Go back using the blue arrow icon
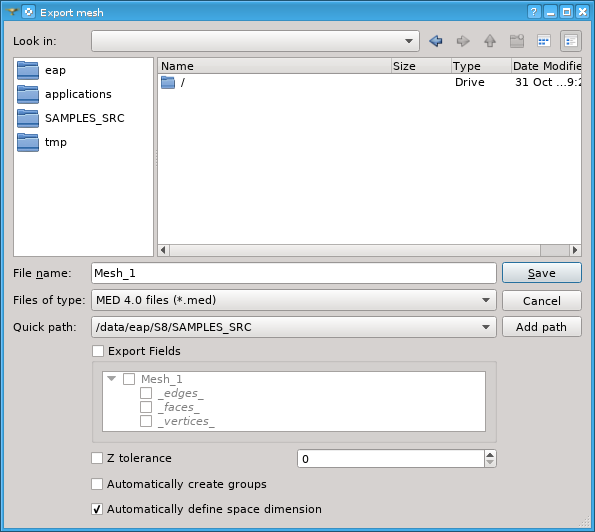The height and width of the screenshot is (532, 595). pyautogui.click(x=436, y=41)
